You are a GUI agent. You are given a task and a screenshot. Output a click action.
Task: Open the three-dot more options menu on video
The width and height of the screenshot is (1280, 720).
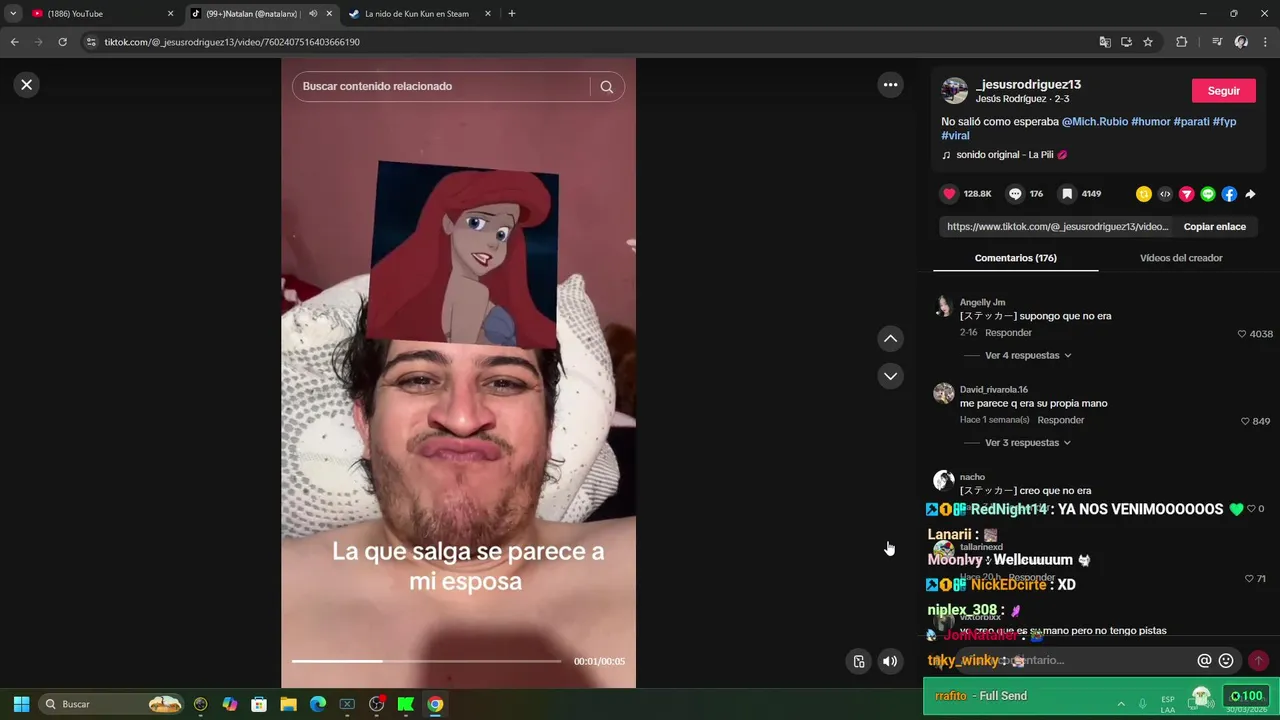(x=890, y=85)
